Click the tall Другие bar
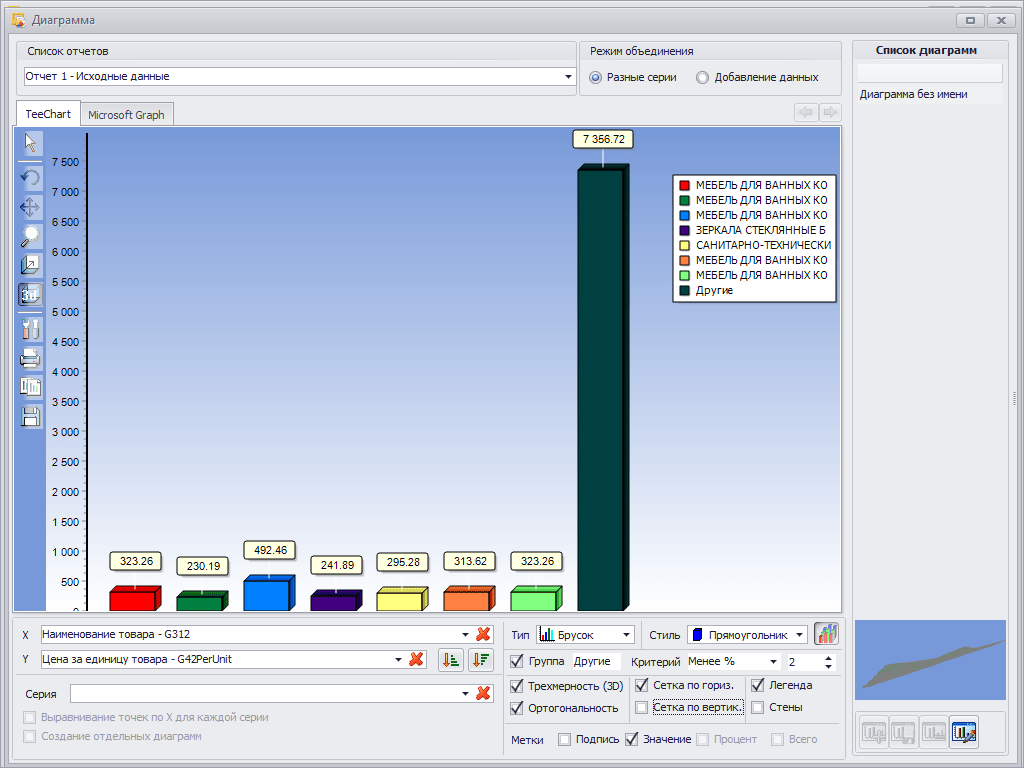This screenshot has height=768, width=1024. point(602,389)
